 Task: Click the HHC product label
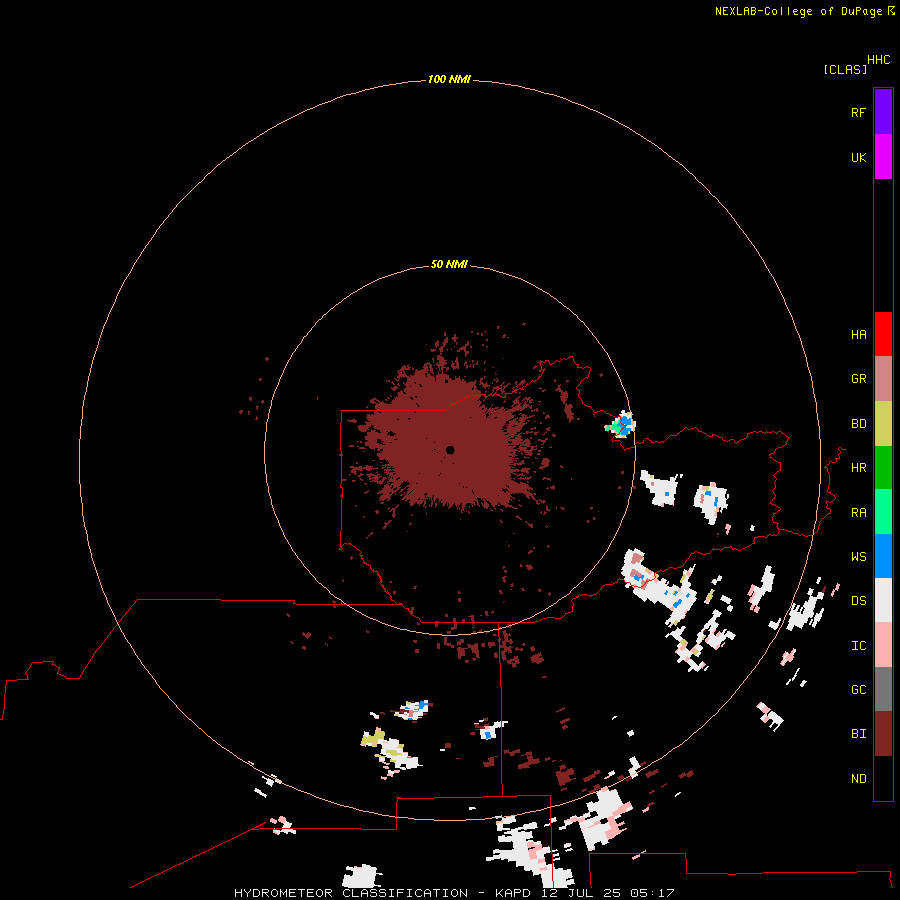878,60
